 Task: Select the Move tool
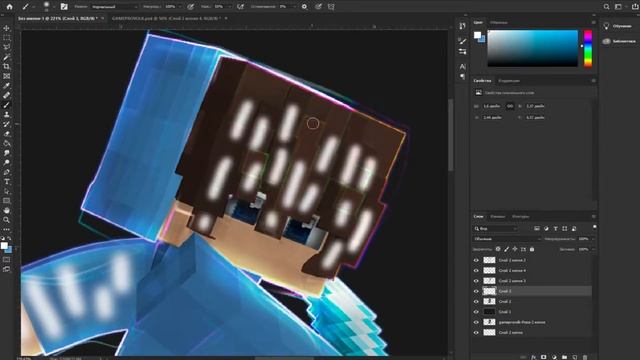click(x=7, y=28)
